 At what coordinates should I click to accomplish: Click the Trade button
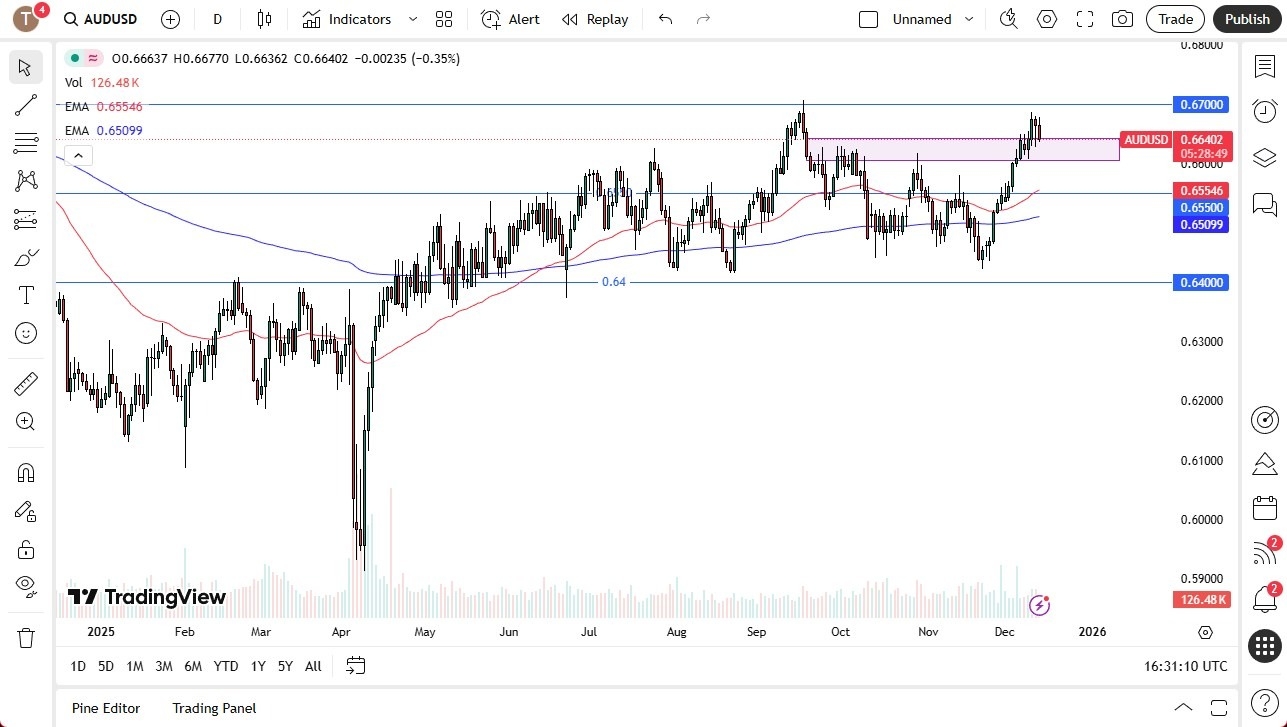[1174, 18]
